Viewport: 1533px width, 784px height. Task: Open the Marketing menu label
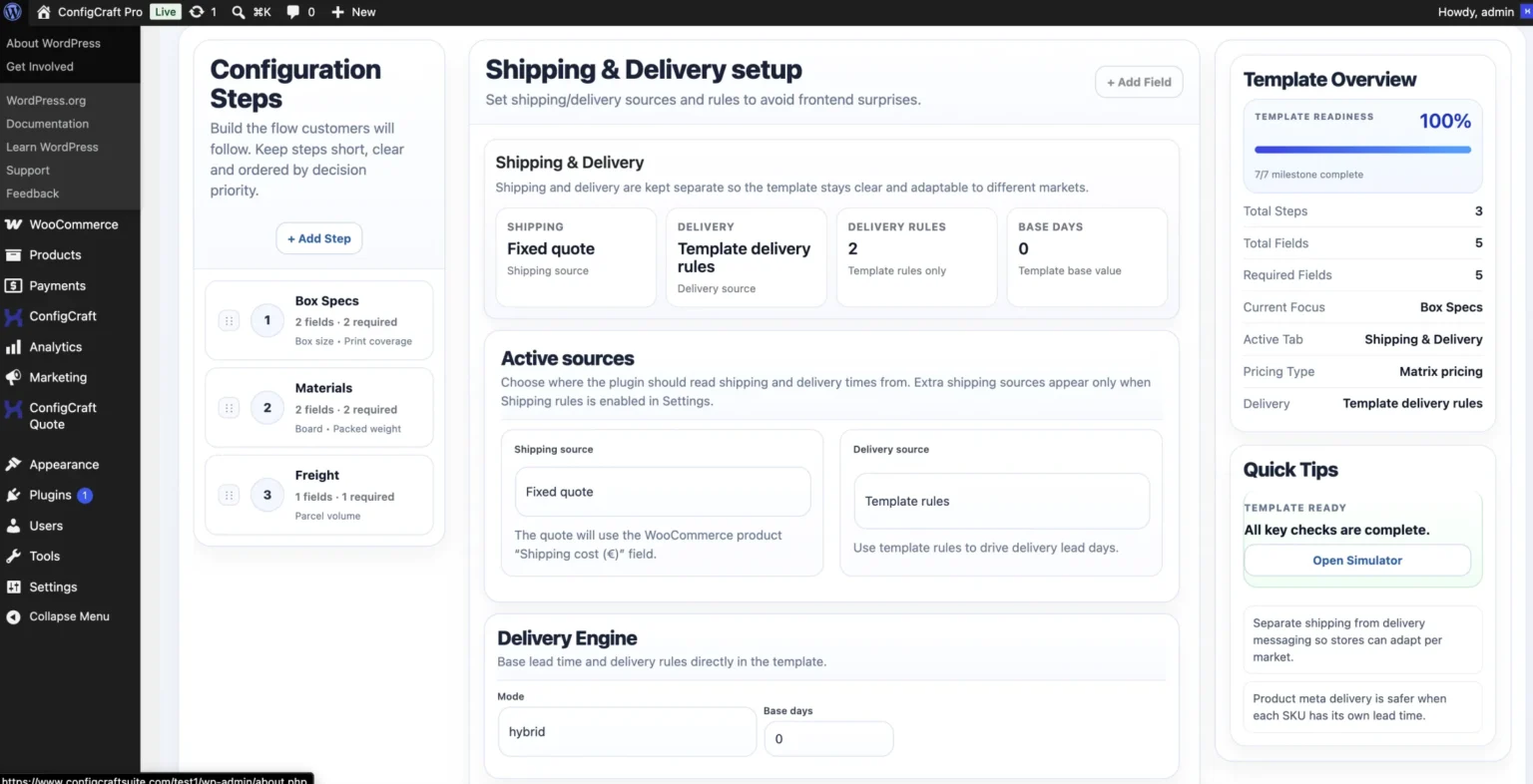(x=58, y=378)
